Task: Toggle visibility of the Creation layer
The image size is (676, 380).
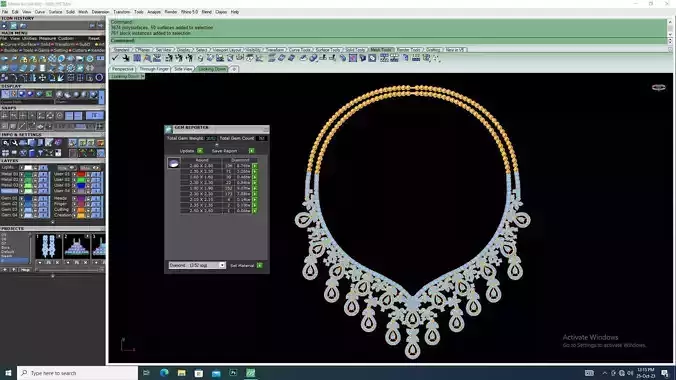Action: tap(95, 215)
